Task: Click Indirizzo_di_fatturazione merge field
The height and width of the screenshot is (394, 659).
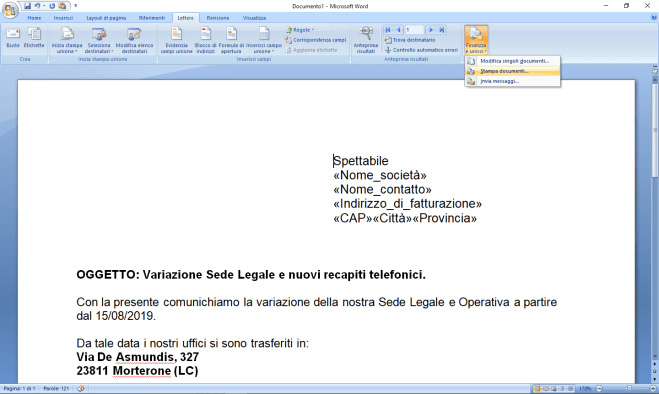Action: pyautogui.click(x=407, y=204)
